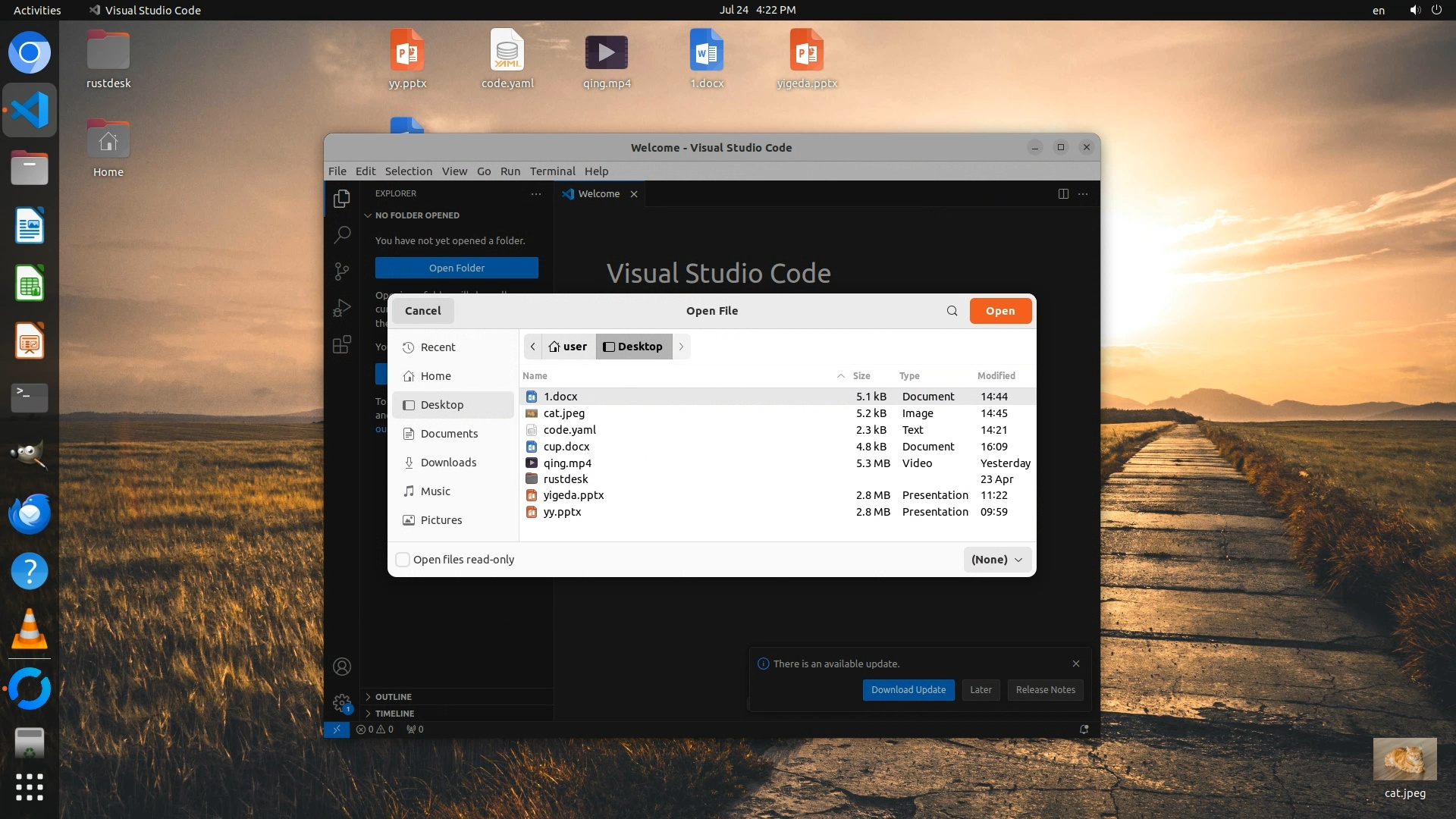
Task: Collapse the NO FOLDER OPENED section
Action: point(417,215)
